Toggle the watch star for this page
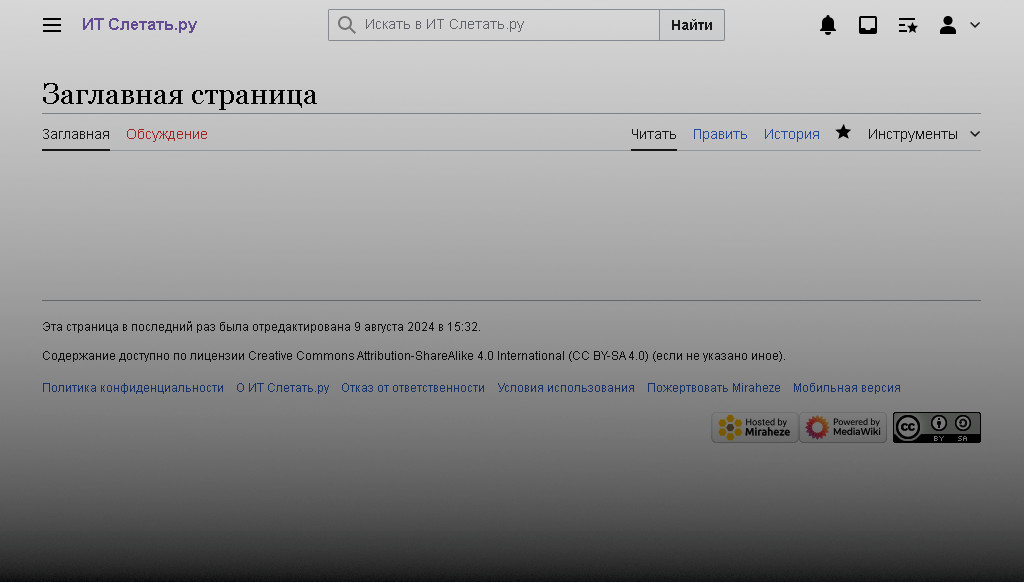This screenshot has width=1024, height=583. [x=843, y=132]
